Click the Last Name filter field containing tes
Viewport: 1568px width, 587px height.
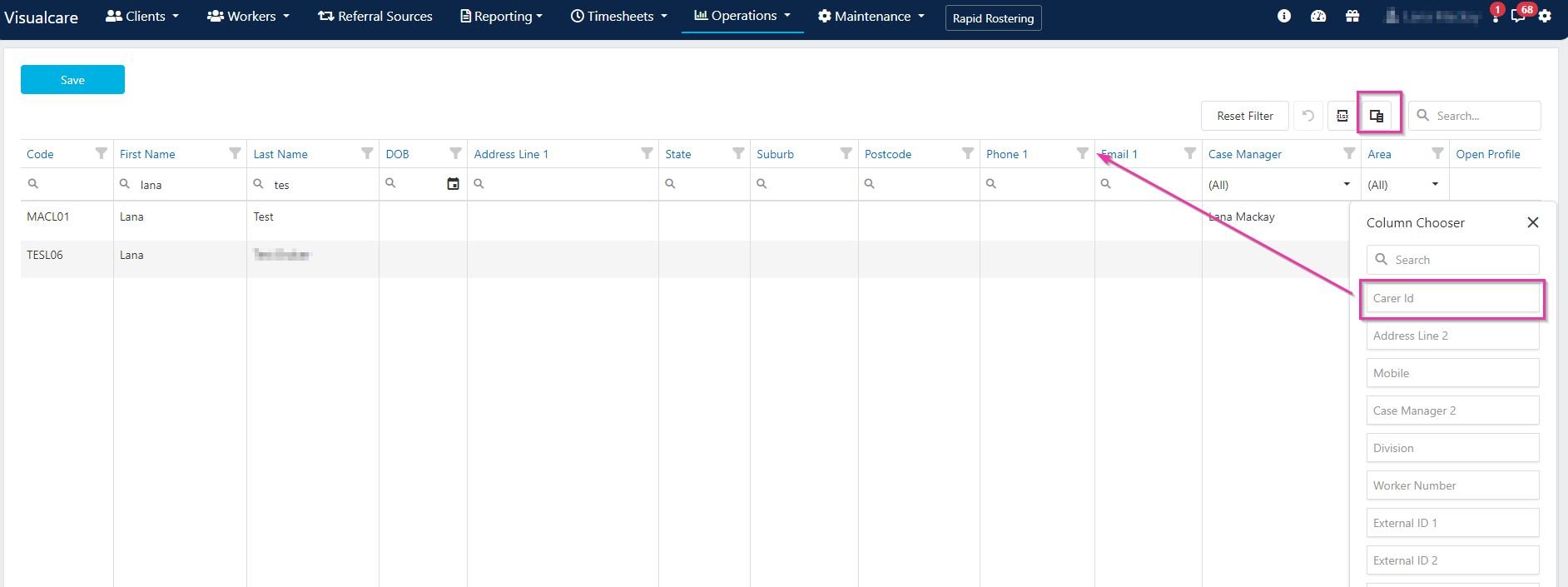pos(313,184)
